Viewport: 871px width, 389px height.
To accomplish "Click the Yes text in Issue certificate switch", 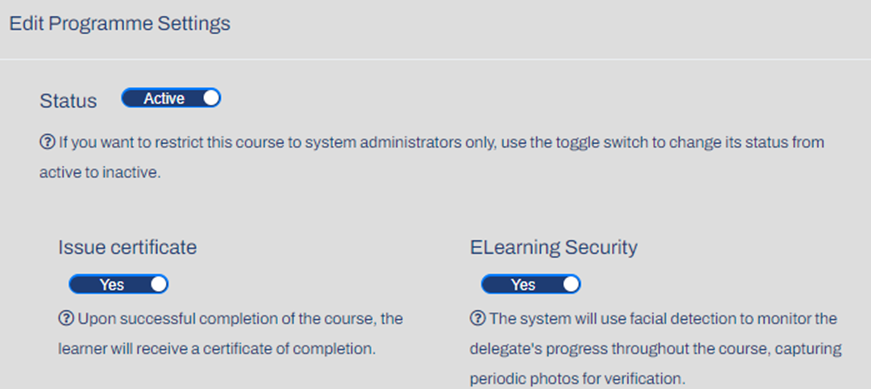I will [112, 285].
